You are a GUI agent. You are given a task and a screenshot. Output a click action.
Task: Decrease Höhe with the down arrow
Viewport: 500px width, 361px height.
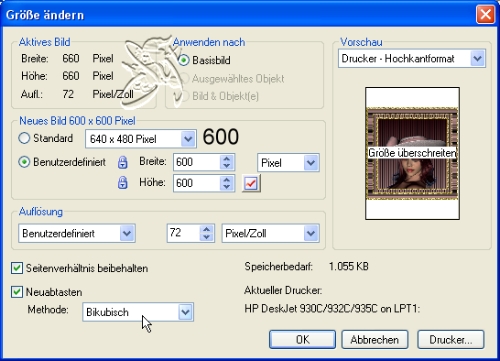point(227,187)
